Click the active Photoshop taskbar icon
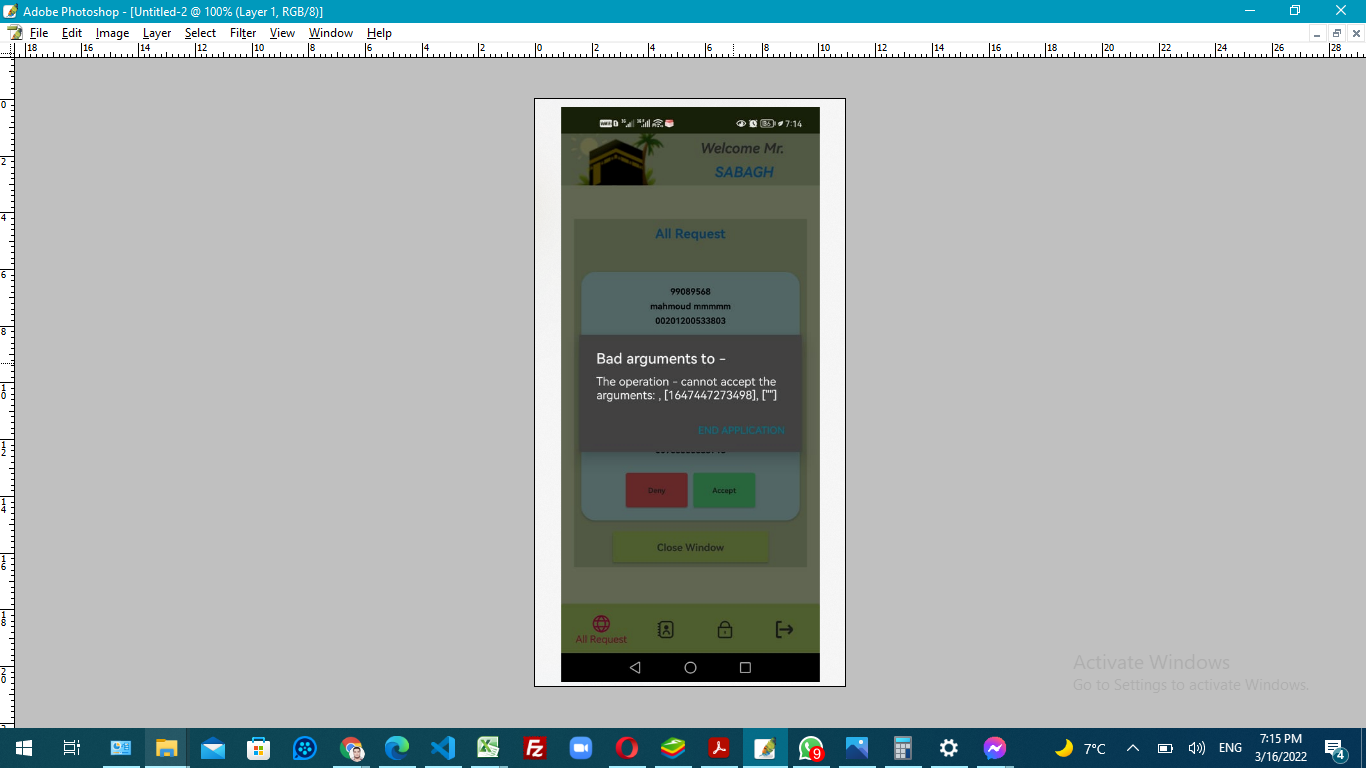Viewport: 1366px width, 768px height. point(765,748)
